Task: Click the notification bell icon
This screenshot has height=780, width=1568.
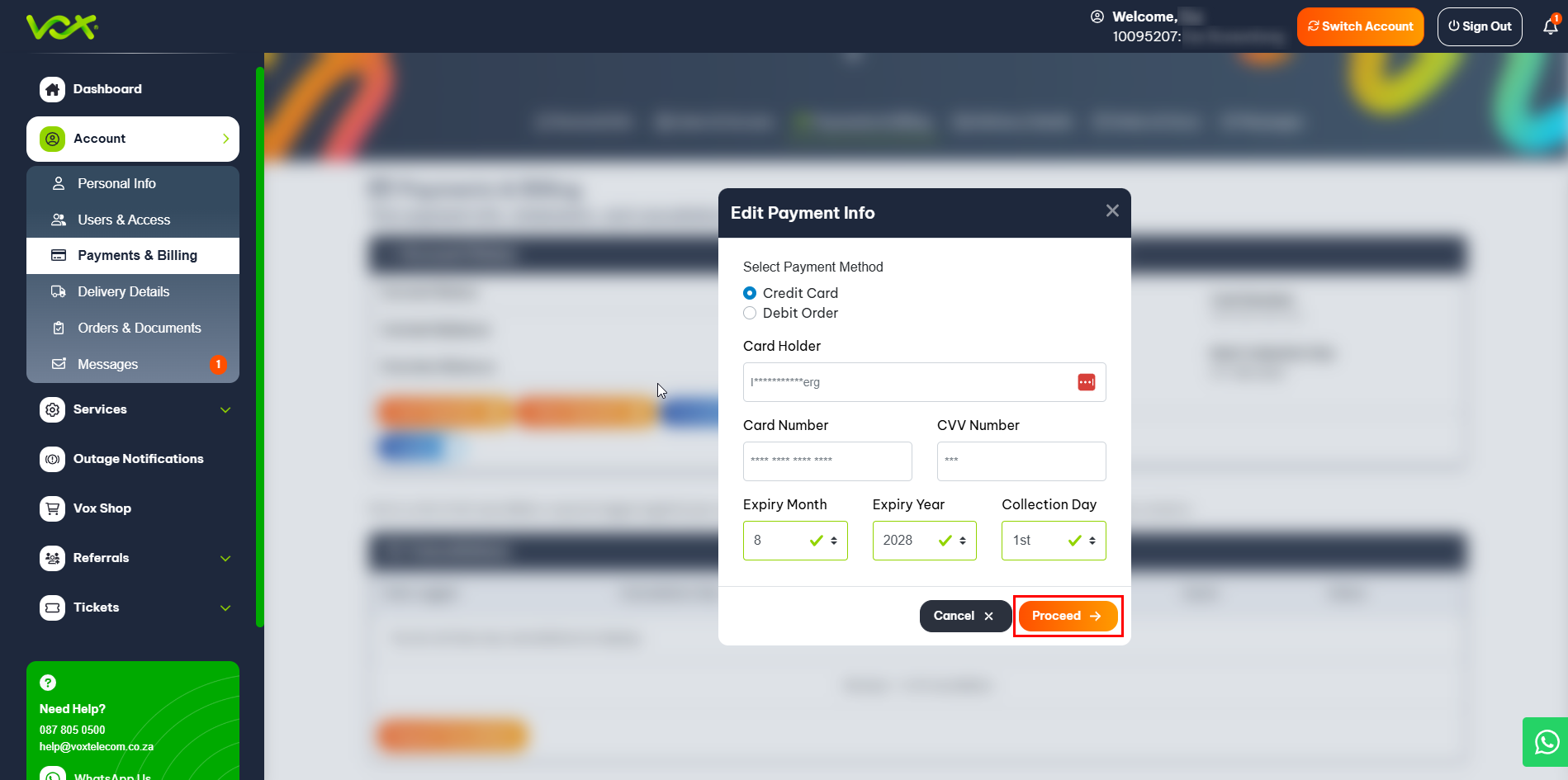Action: tap(1550, 26)
